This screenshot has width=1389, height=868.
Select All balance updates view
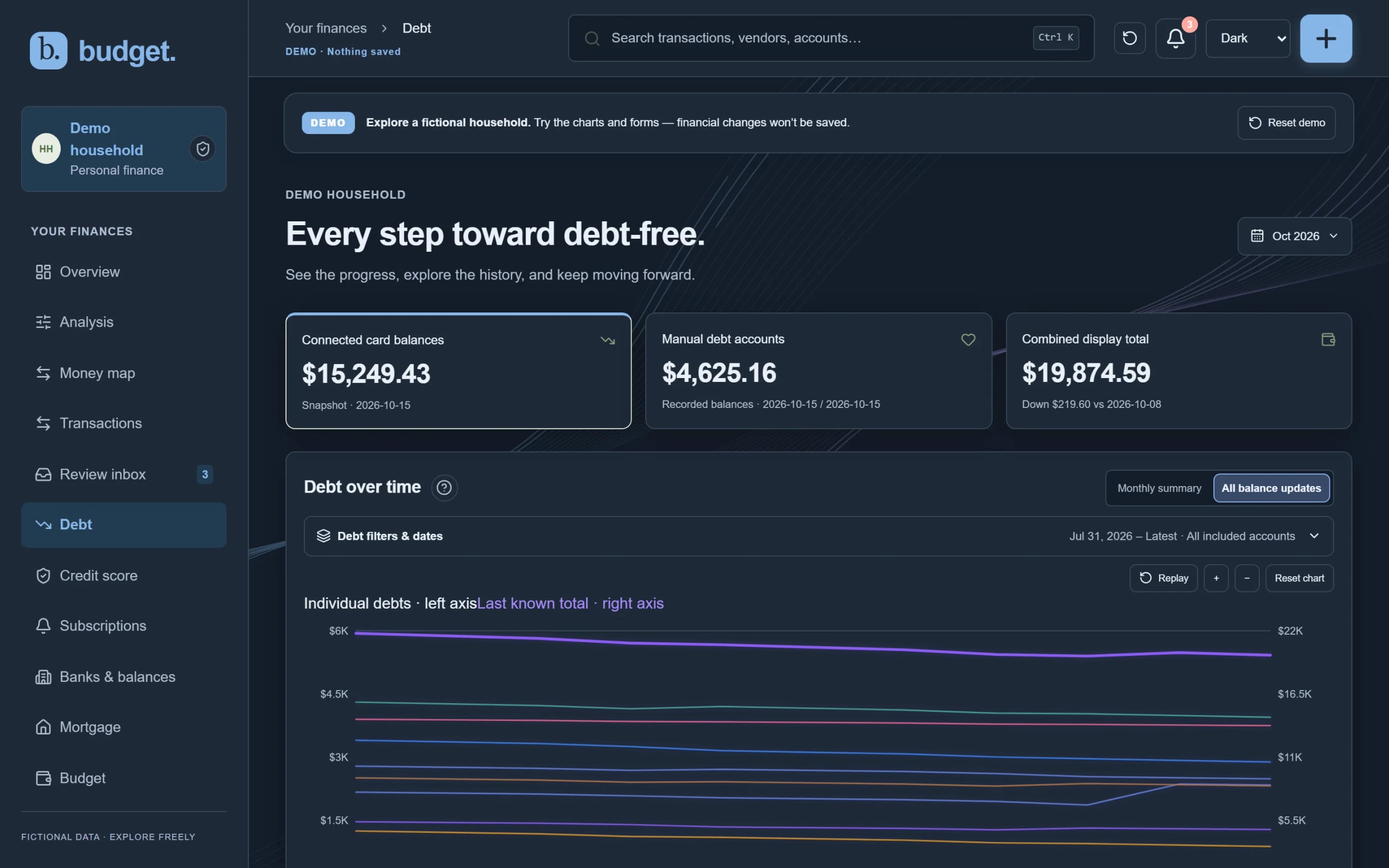pos(1271,488)
